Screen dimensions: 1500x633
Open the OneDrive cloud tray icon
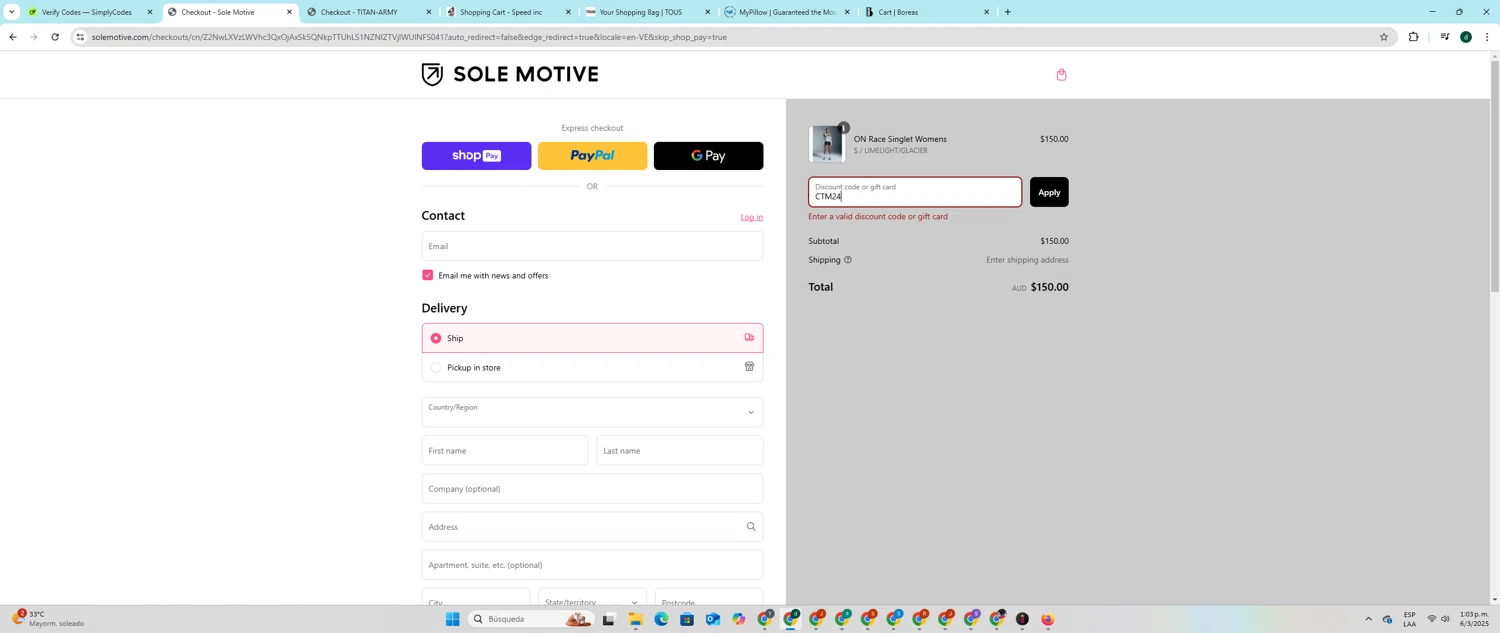point(1387,619)
